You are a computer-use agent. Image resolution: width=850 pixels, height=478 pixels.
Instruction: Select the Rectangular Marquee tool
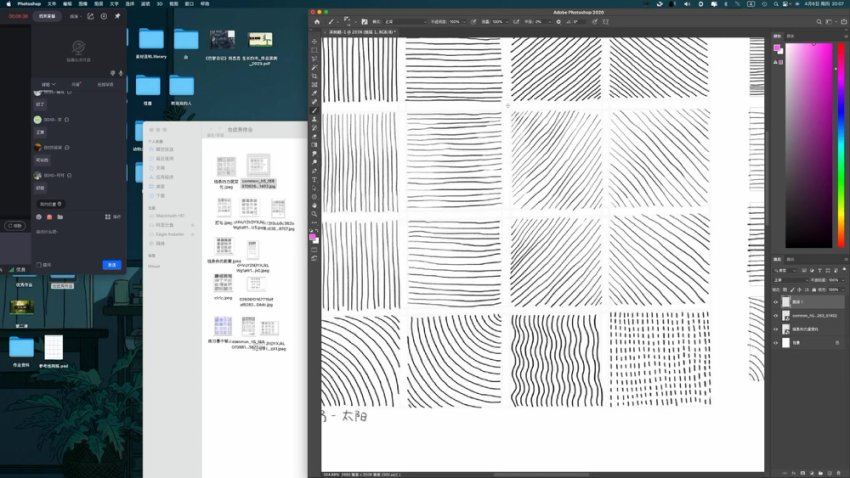(x=314, y=50)
